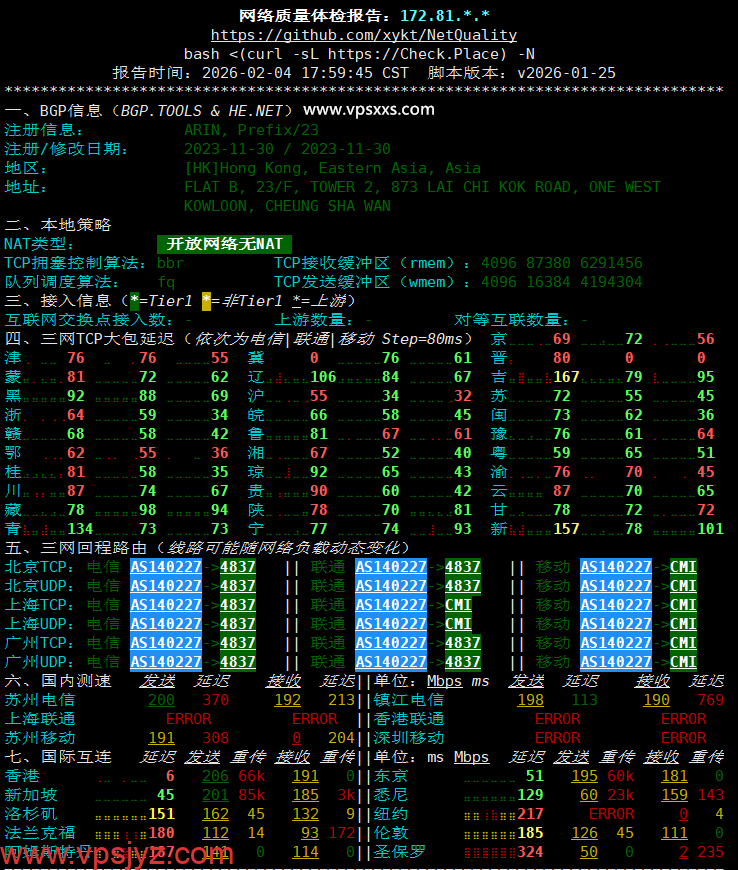Image resolution: width=738 pixels, height=870 pixels.
Task: Open the GitHub NetQuality repository link
Action: click(364, 35)
